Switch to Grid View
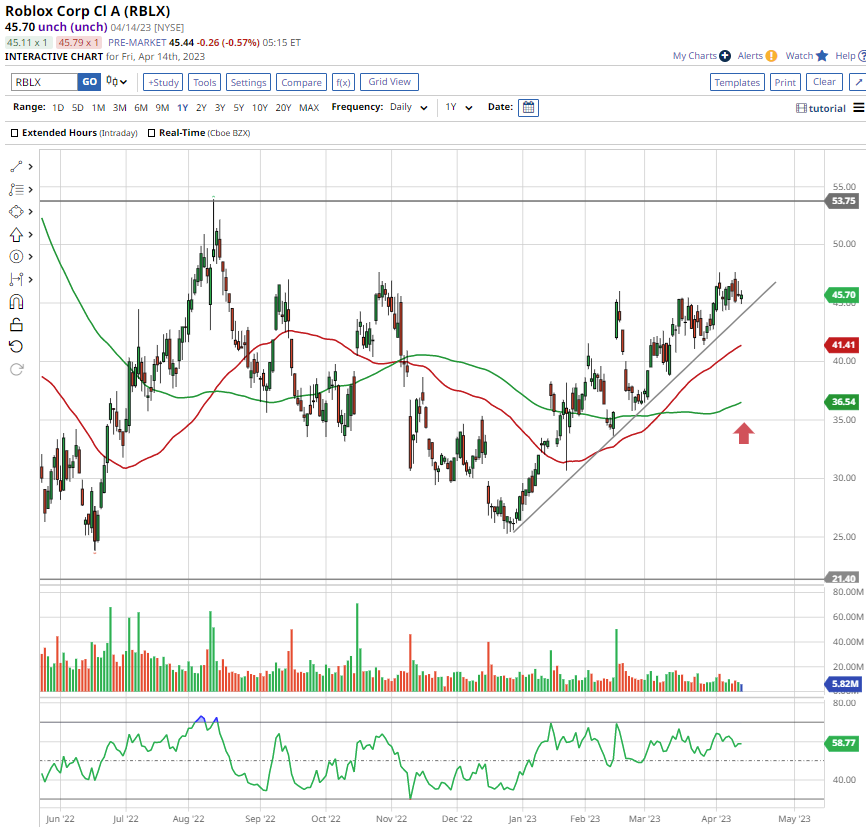The image size is (866, 837). pyautogui.click(x=389, y=82)
